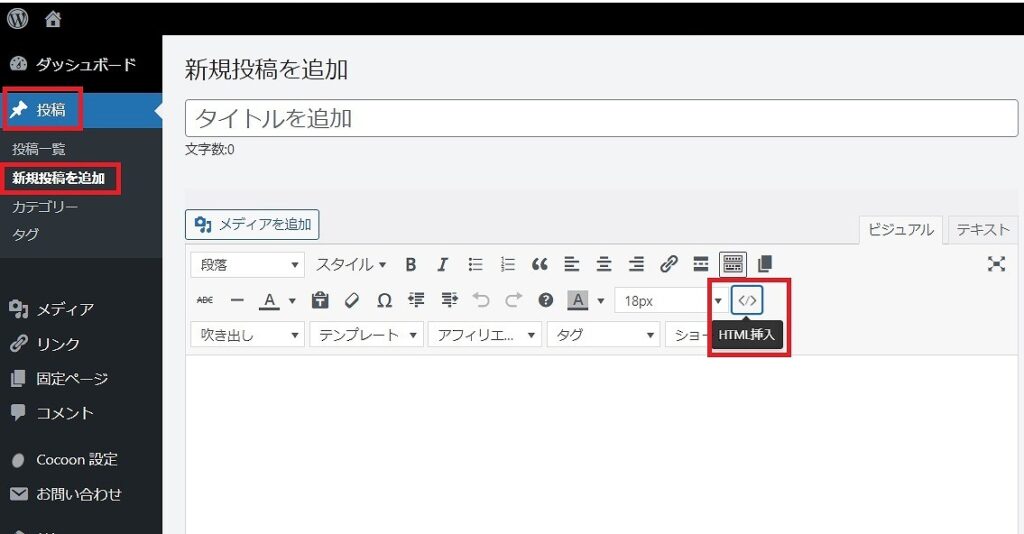Image resolution: width=1024 pixels, height=534 pixels.
Task: Open カテゴリー submenu
Action: 45,207
